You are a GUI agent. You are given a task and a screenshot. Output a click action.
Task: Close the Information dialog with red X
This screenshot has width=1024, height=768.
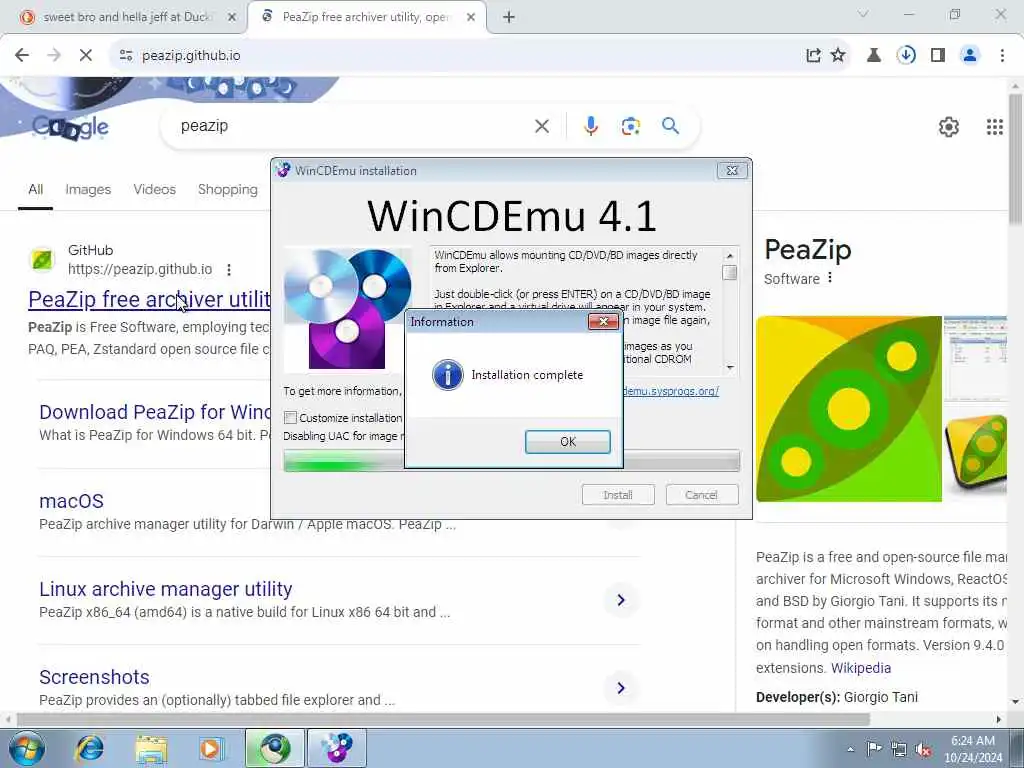click(x=603, y=321)
